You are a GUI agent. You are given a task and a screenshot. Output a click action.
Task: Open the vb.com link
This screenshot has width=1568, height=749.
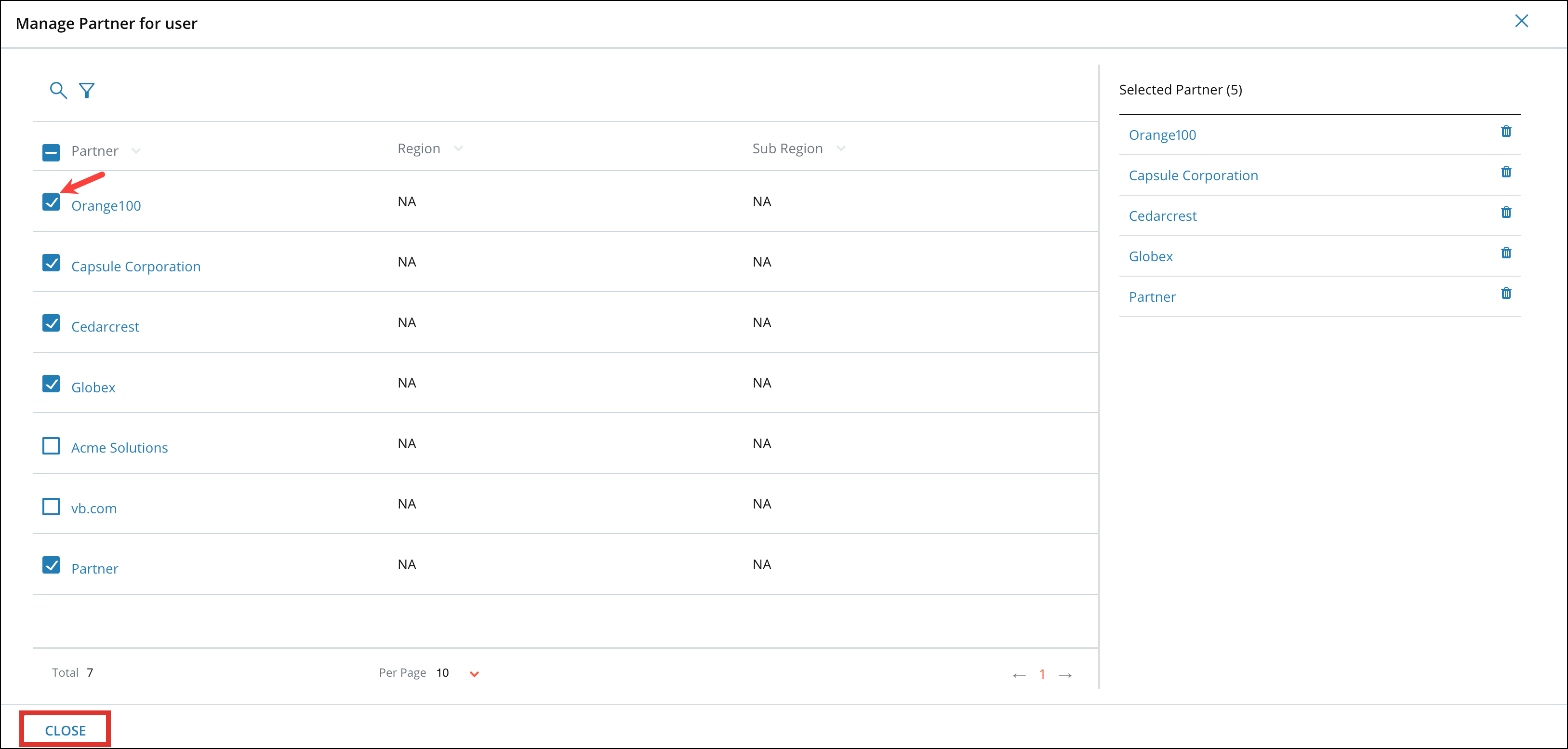point(94,508)
